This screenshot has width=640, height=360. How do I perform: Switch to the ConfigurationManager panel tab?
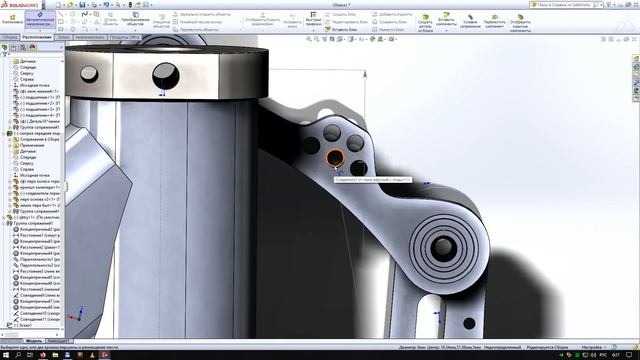pyautogui.click(x=23, y=47)
